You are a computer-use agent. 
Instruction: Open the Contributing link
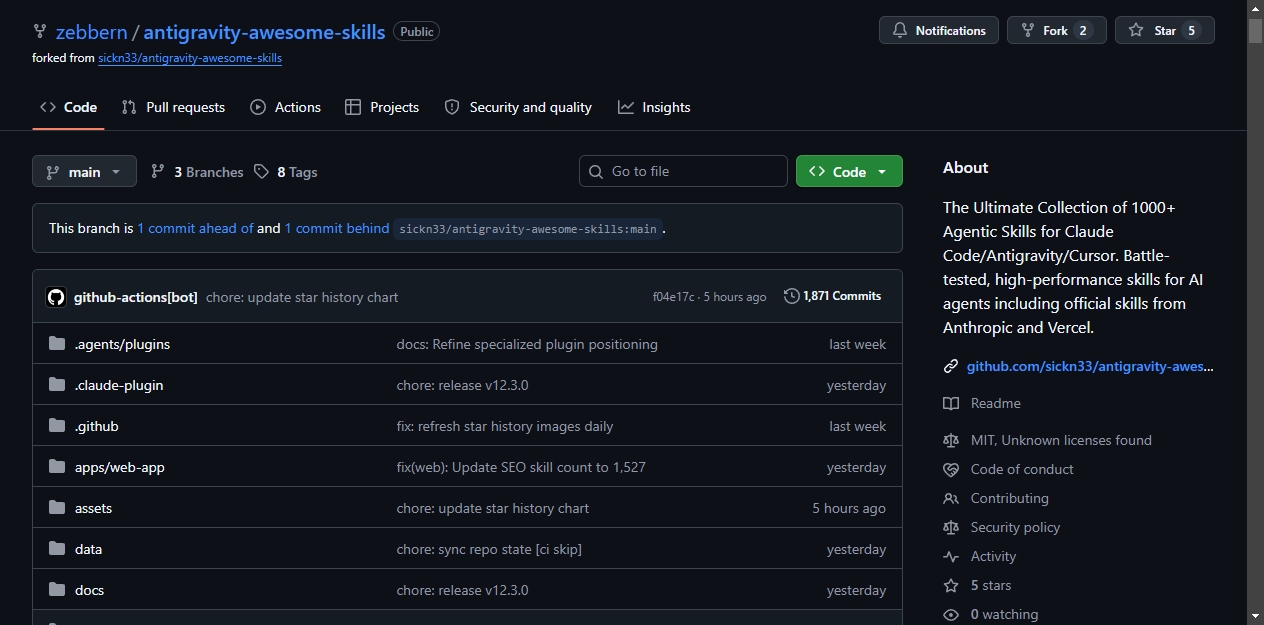pos(996,498)
